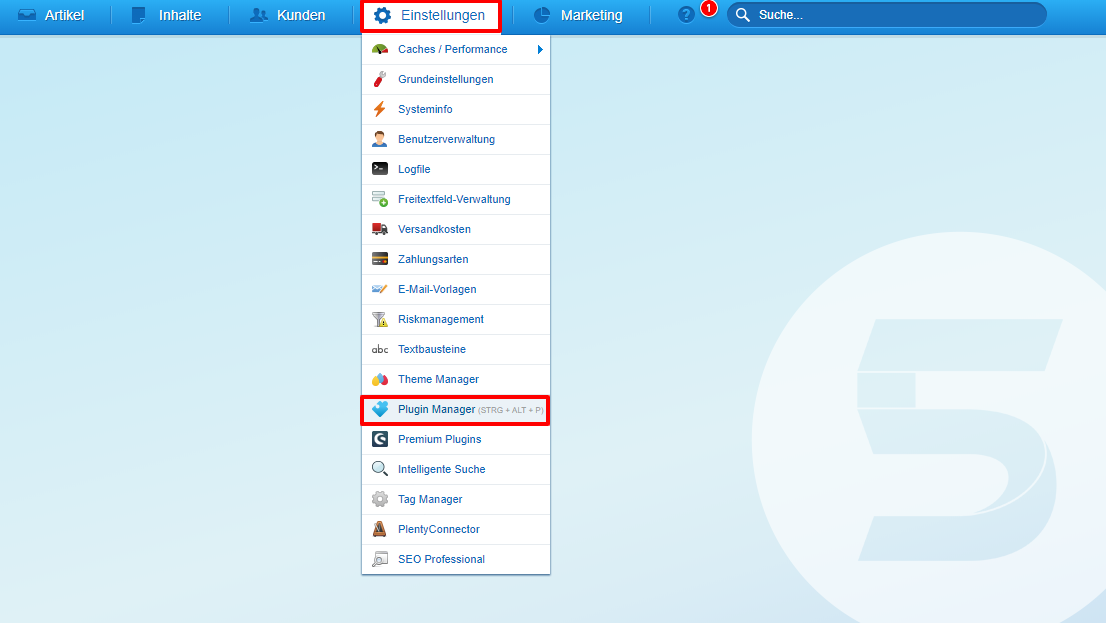
Task: Click the Benutzerverwaltung user icon
Action: point(379,139)
